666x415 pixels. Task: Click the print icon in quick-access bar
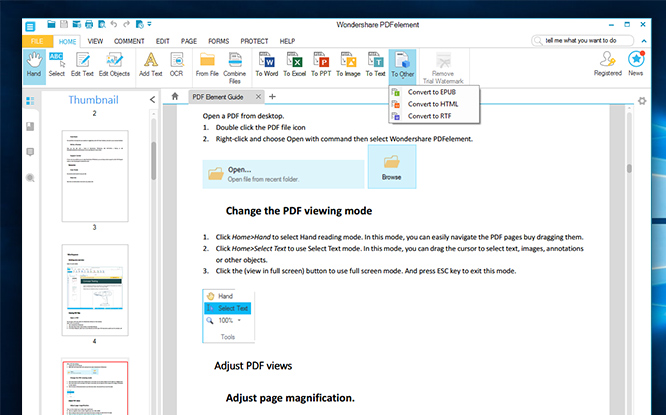[89, 24]
